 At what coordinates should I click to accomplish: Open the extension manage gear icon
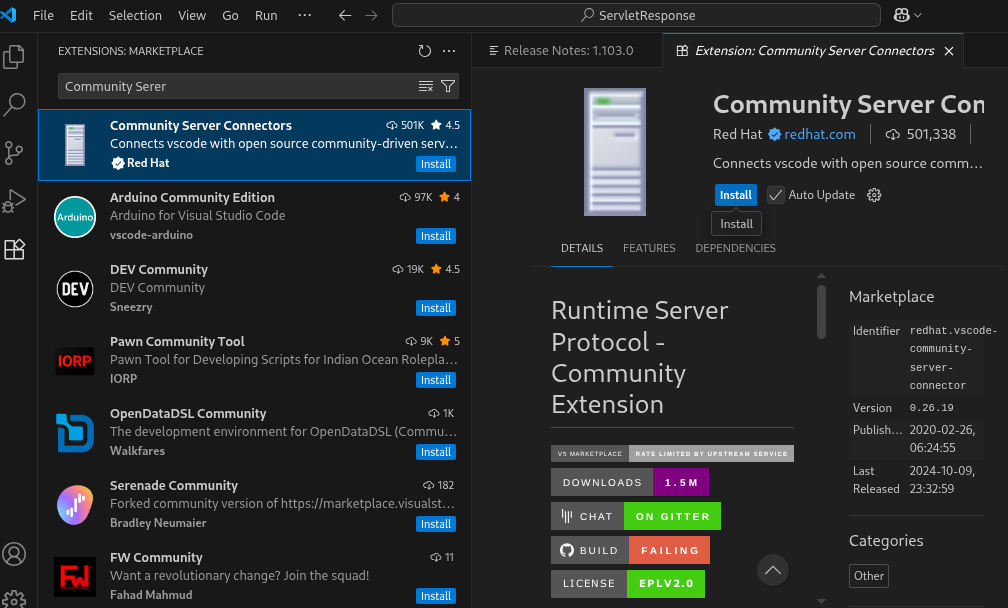874,195
